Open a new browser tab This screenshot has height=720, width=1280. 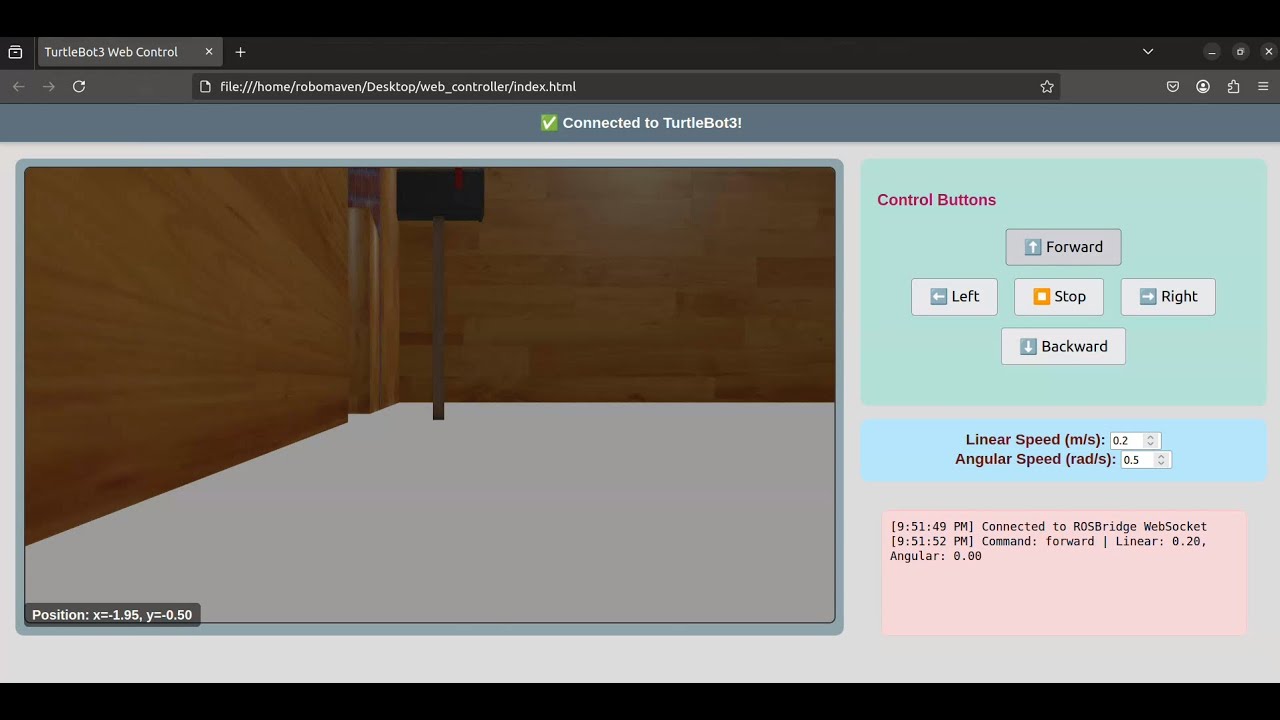[x=240, y=52]
